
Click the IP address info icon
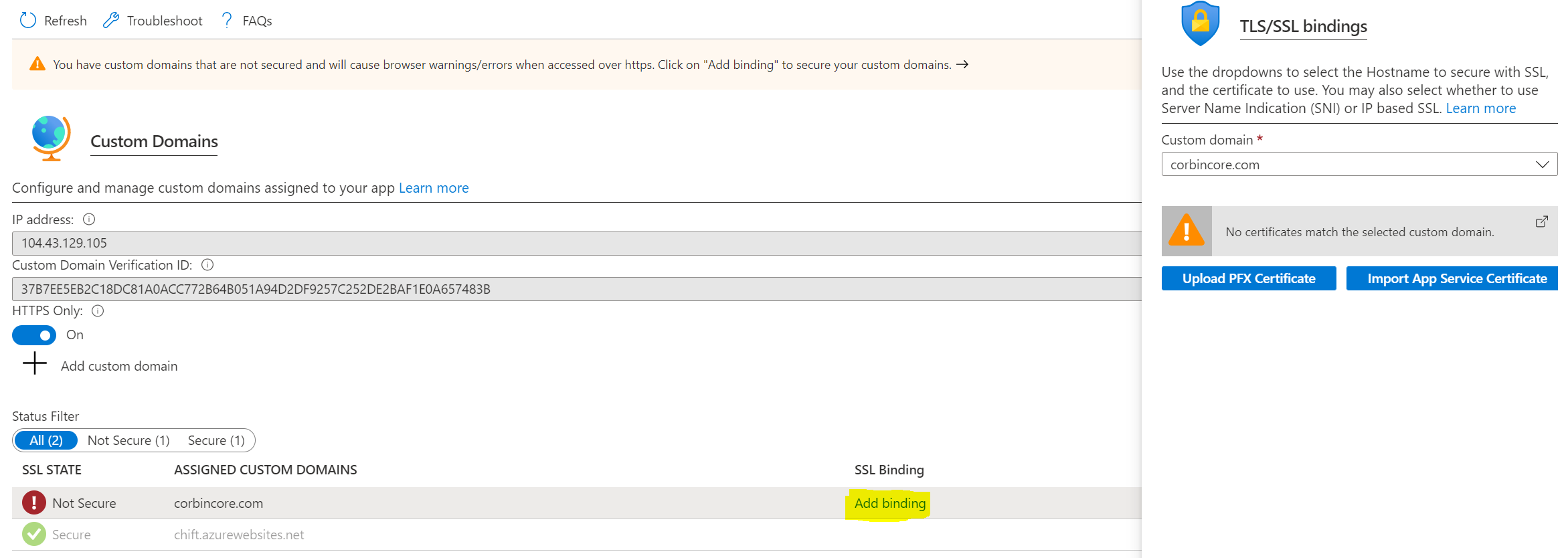pyautogui.click(x=89, y=219)
